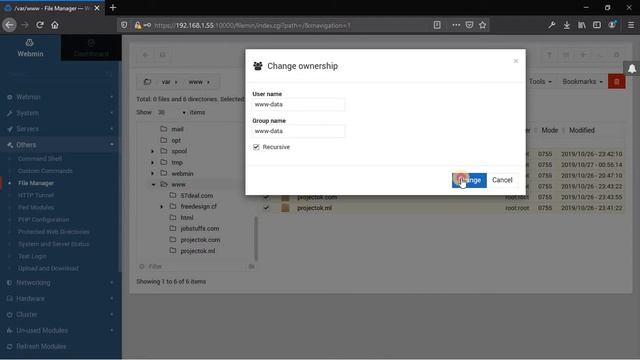The width and height of the screenshot is (640, 360).
Task: Expand the spool folder in tree
Action: point(153,151)
